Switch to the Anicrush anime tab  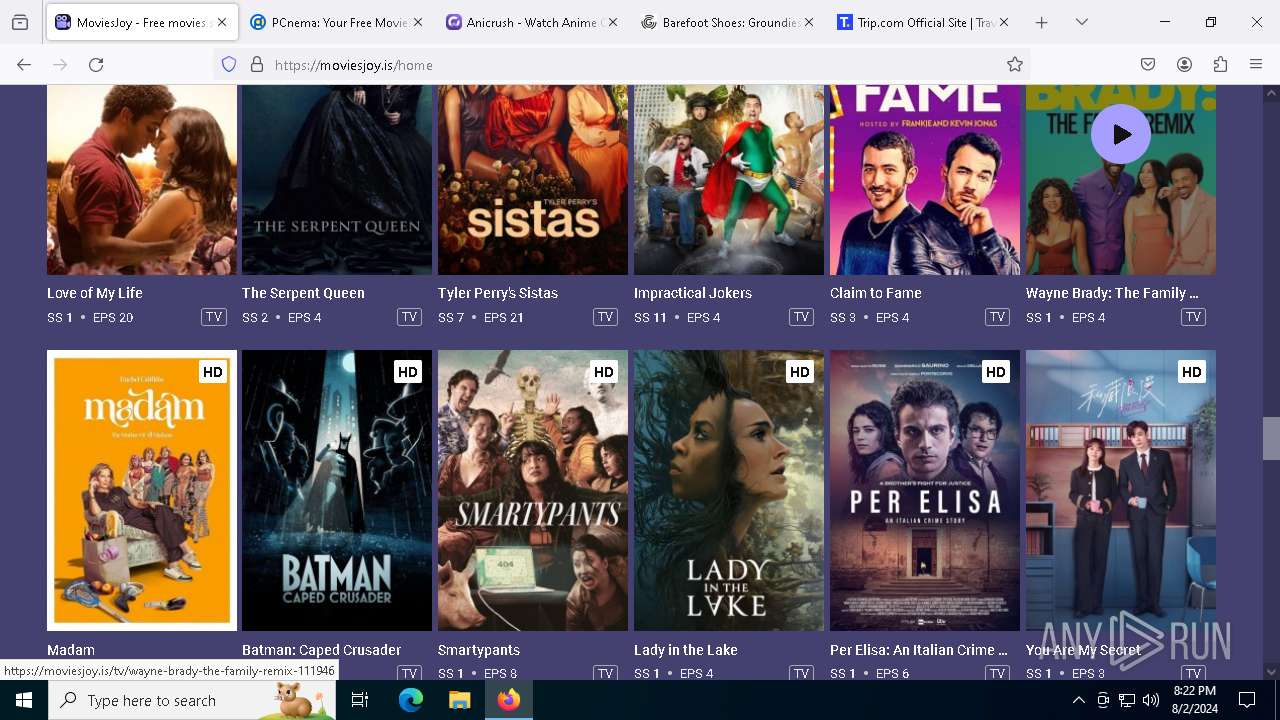[531, 22]
